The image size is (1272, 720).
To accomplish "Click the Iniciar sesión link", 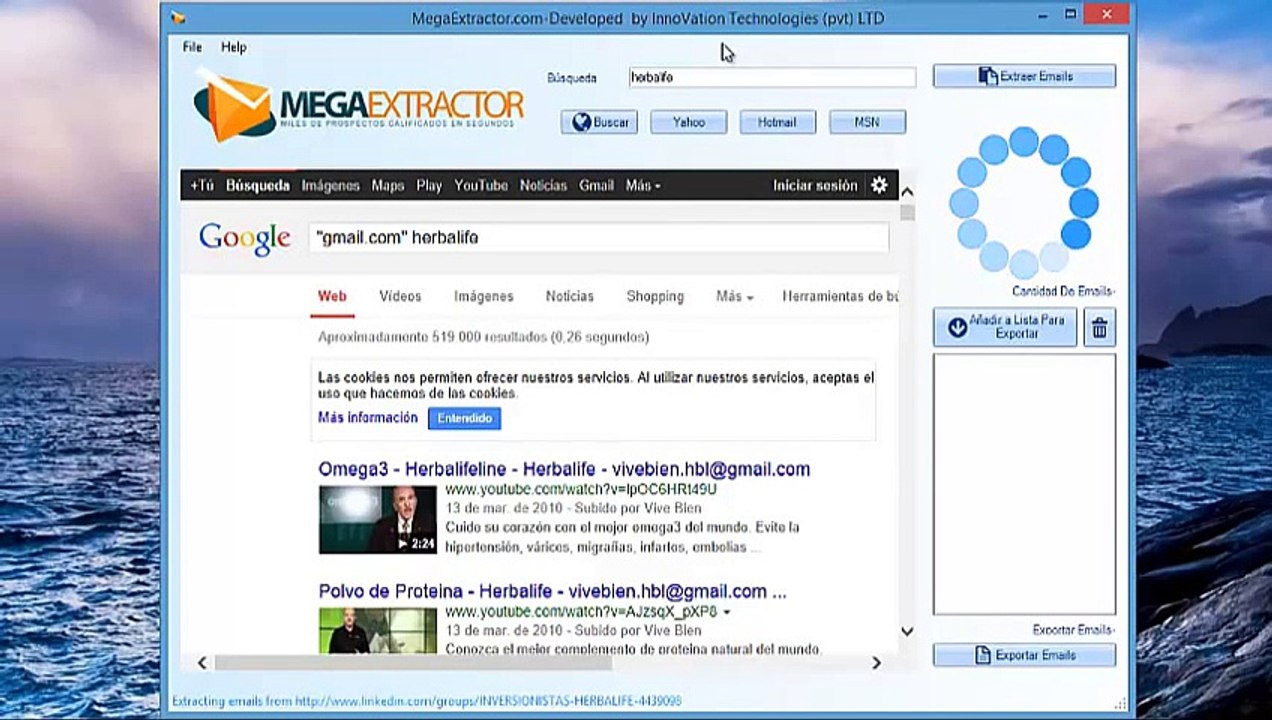I will tap(815, 185).
